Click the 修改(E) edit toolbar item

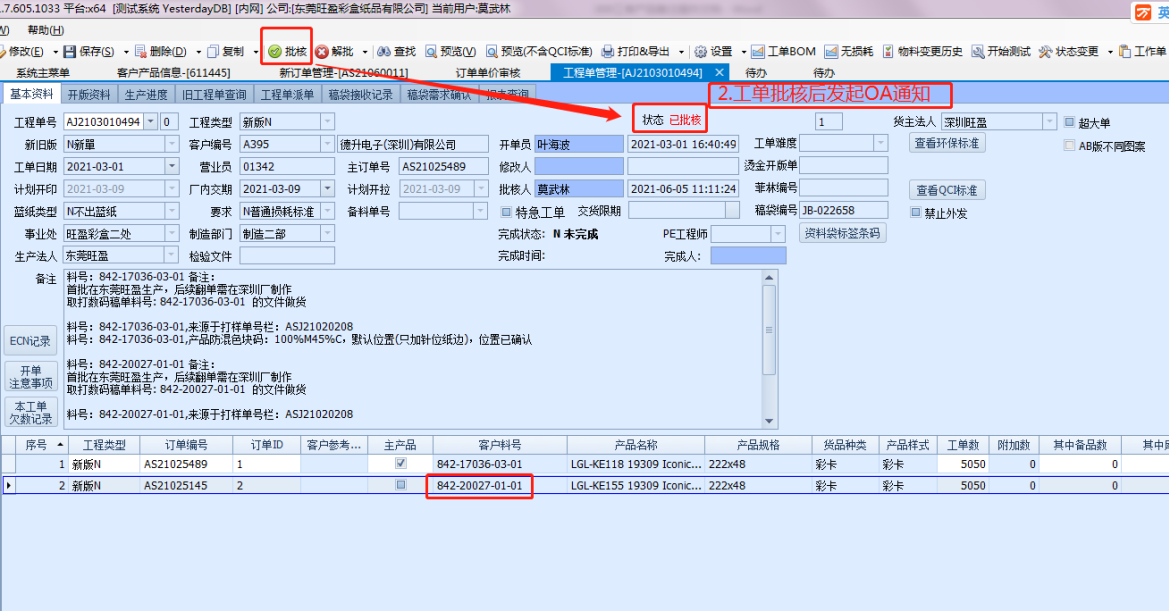pos(22,51)
